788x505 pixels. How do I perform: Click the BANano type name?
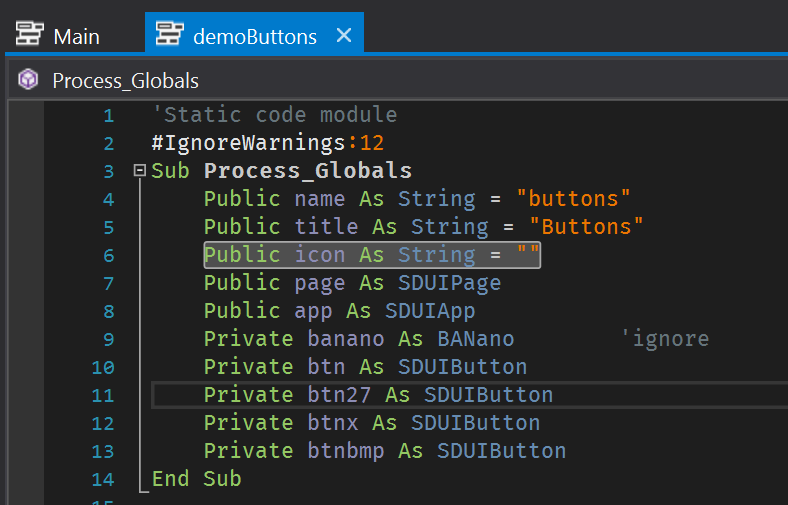pos(476,339)
